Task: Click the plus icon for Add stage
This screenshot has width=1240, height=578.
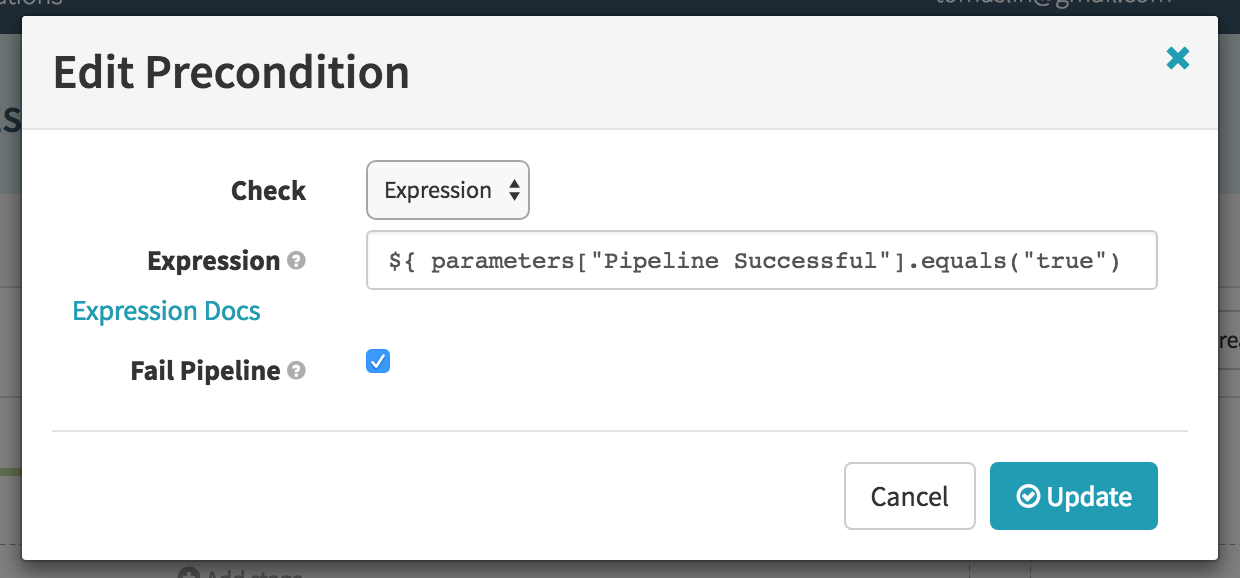Action: click(x=188, y=574)
